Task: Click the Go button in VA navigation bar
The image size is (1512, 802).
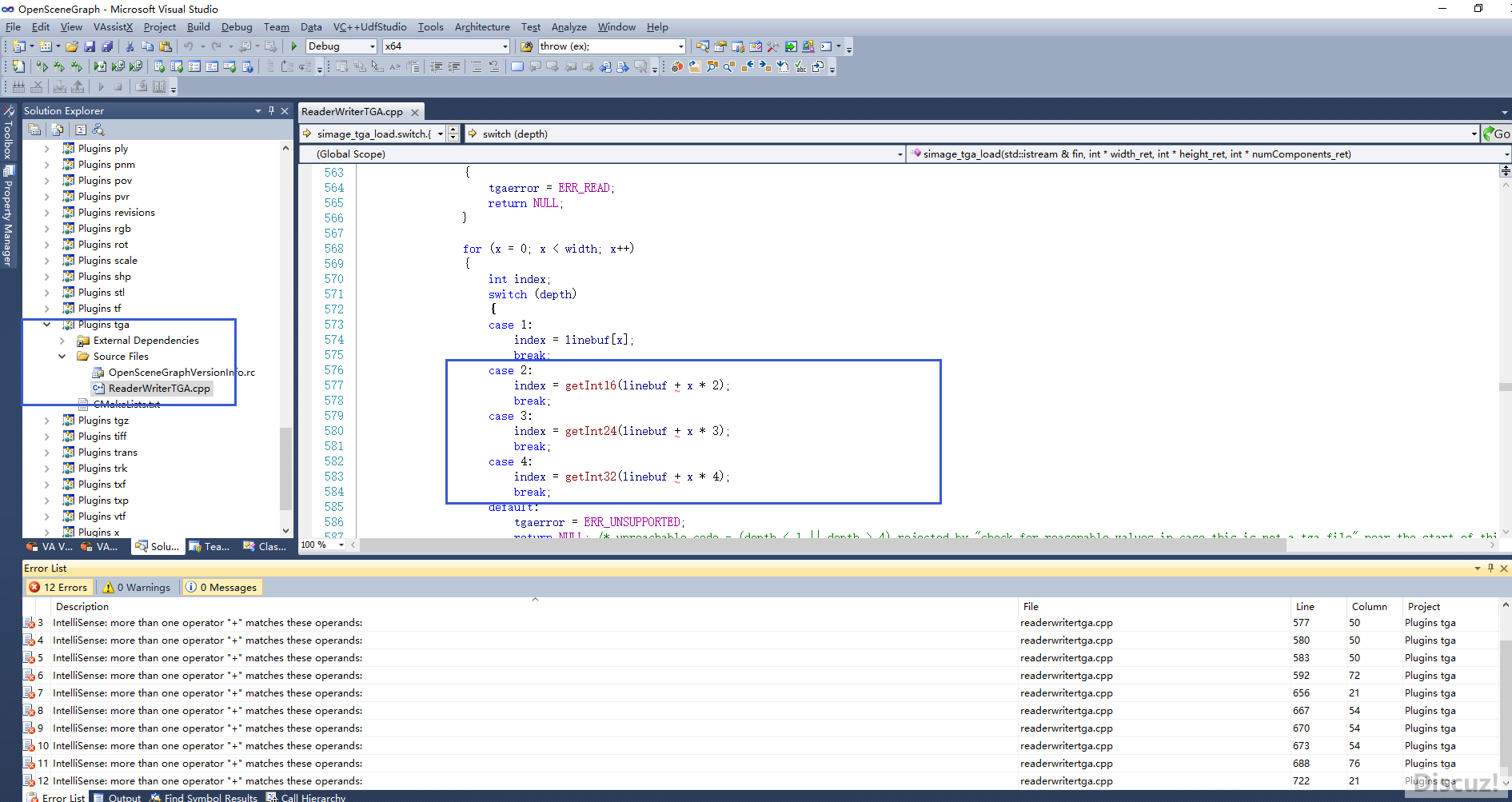Action: [1497, 134]
